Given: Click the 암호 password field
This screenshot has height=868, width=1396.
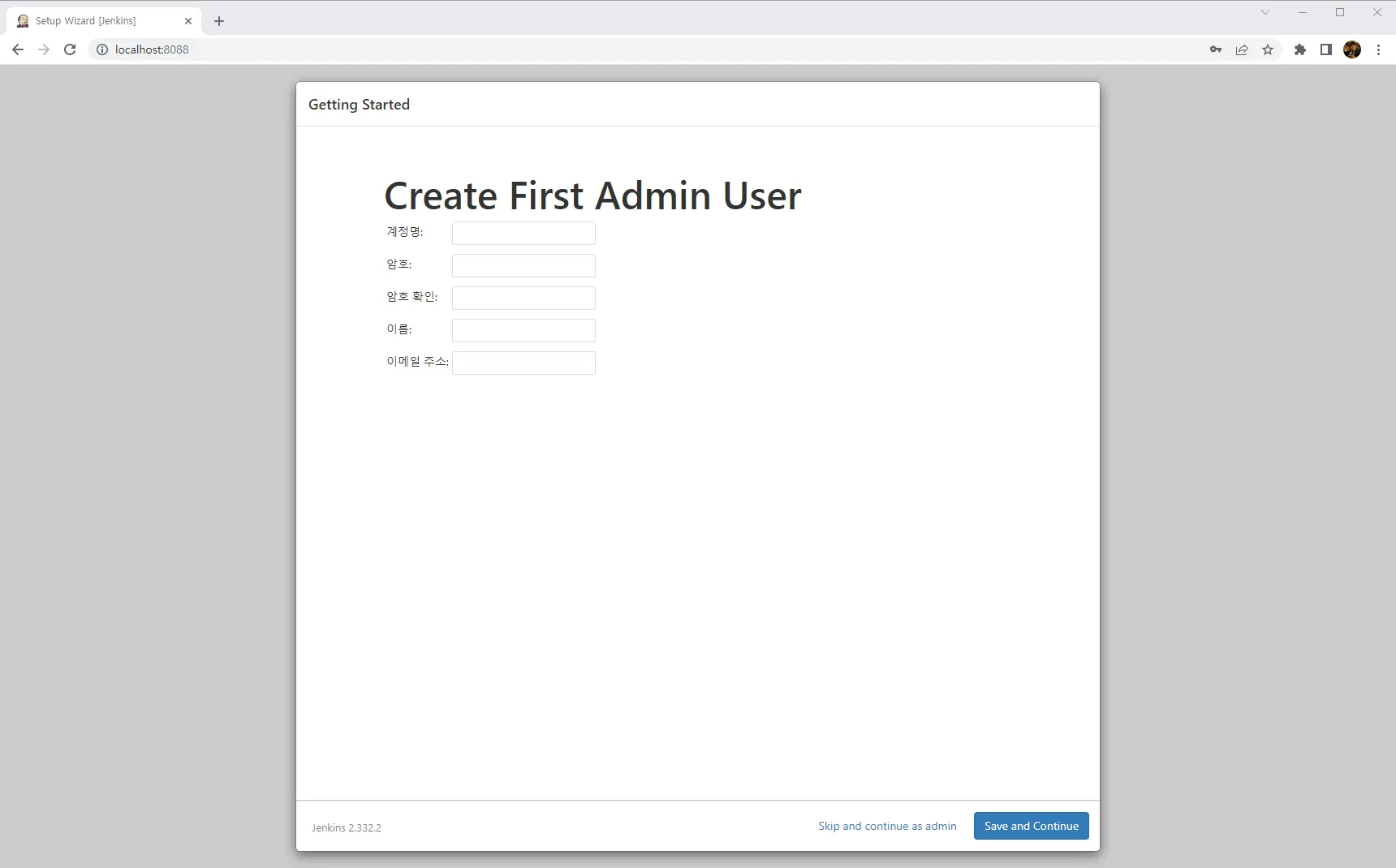Looking at the screenshot, I should click(x=523, y=266).
